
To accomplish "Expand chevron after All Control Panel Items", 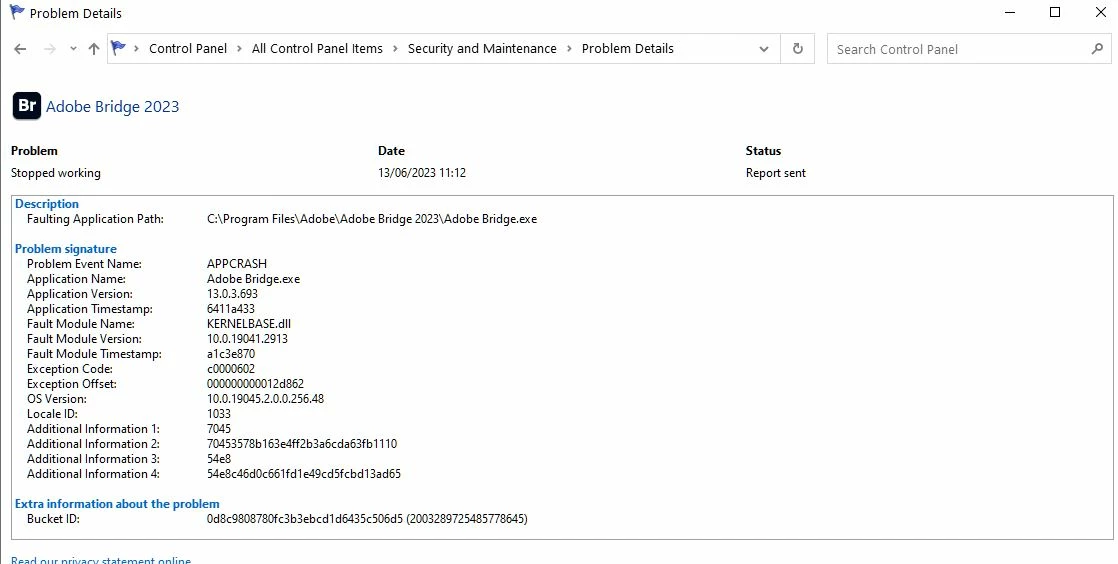I will click(395, 48).
